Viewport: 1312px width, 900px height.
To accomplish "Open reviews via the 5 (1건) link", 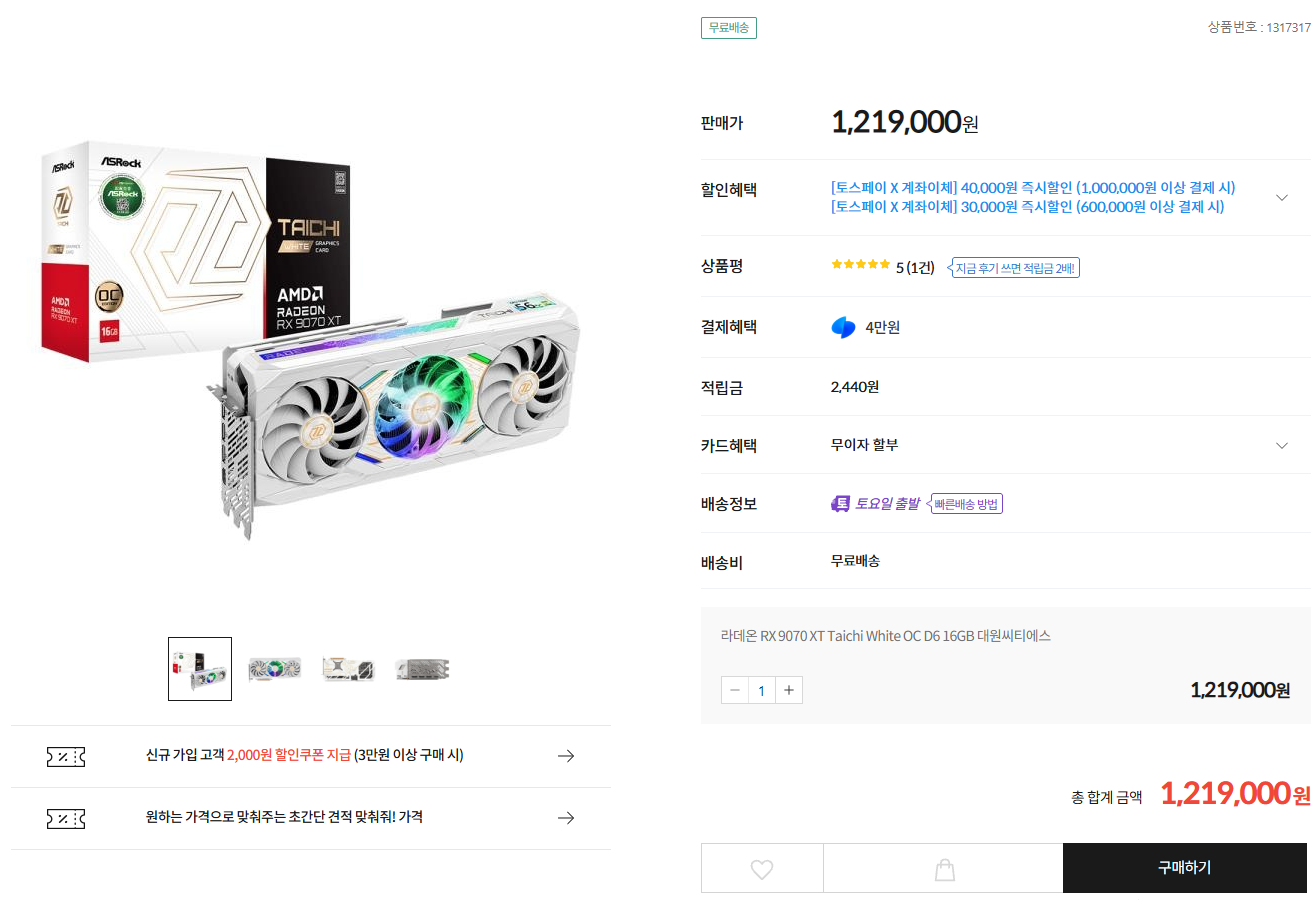I will pyautogui.click(x=915, y=265).
